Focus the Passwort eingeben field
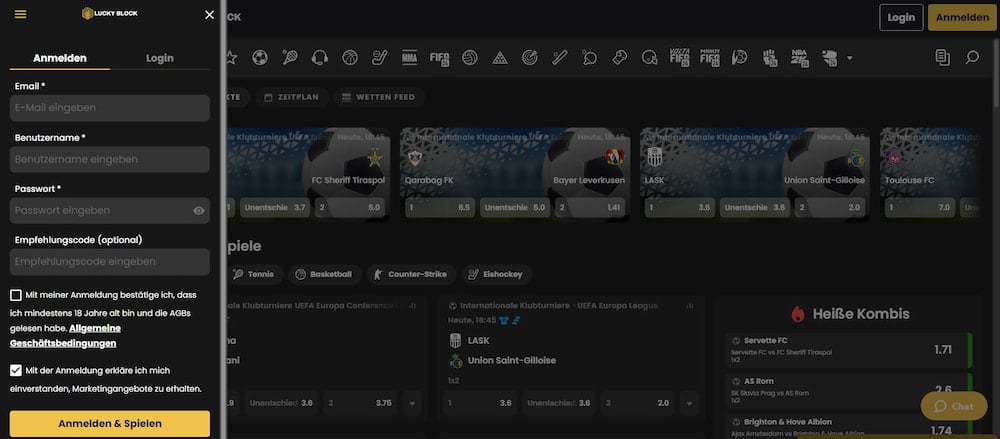 (x=110, y=211)
